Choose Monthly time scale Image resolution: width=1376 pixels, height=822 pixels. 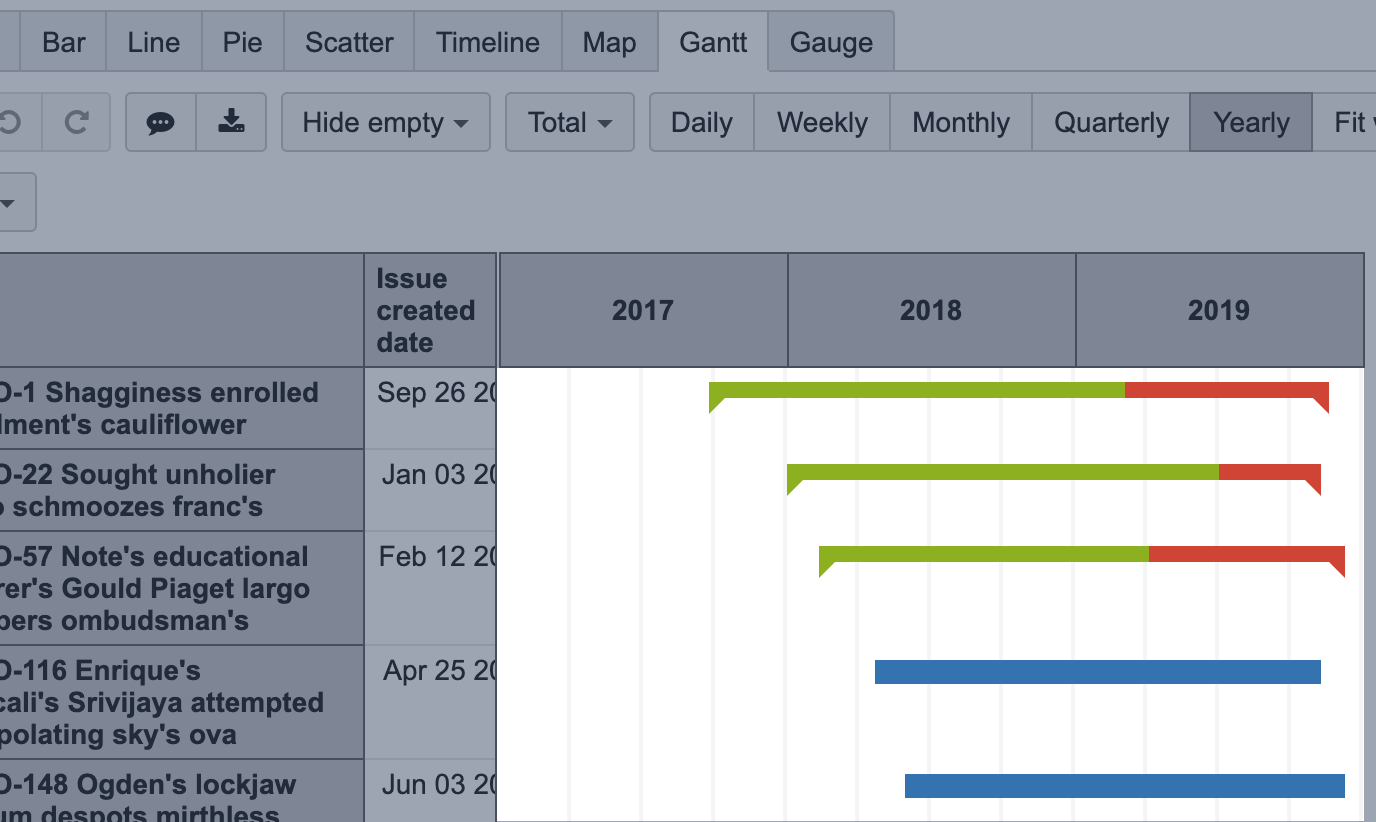[960, 123]
